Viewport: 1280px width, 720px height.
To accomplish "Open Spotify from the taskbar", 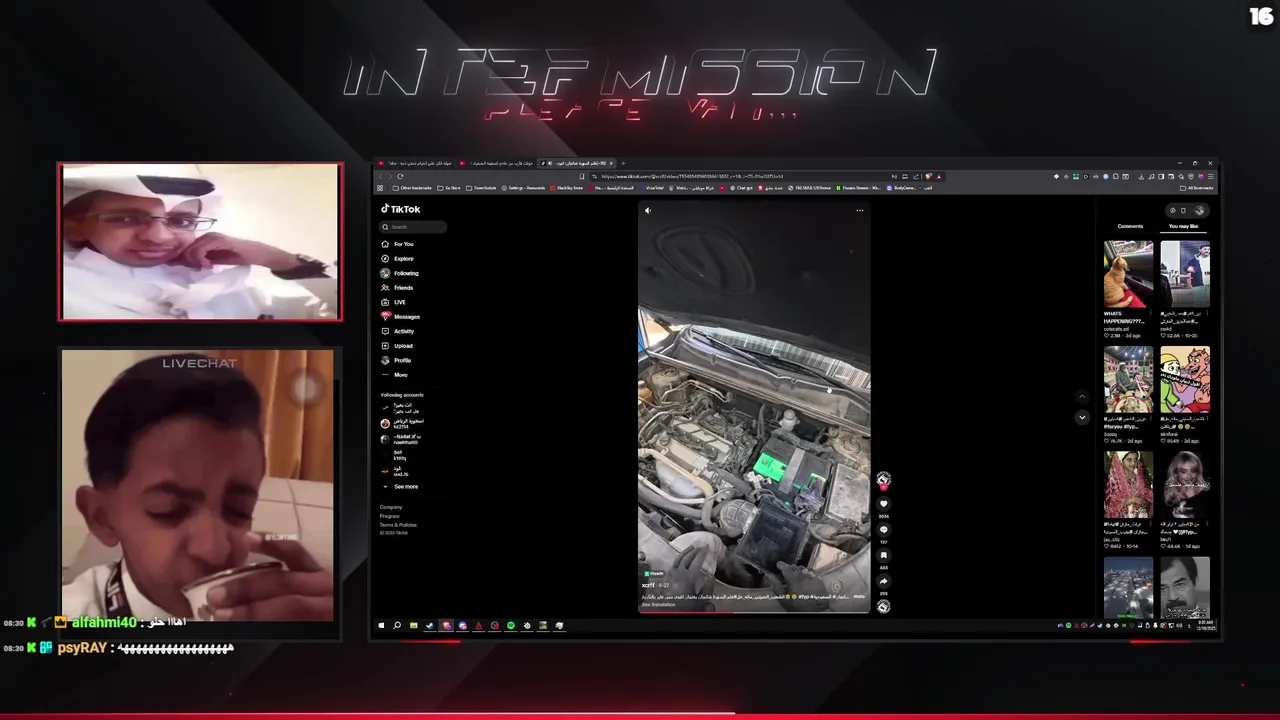I will (511, 626).
